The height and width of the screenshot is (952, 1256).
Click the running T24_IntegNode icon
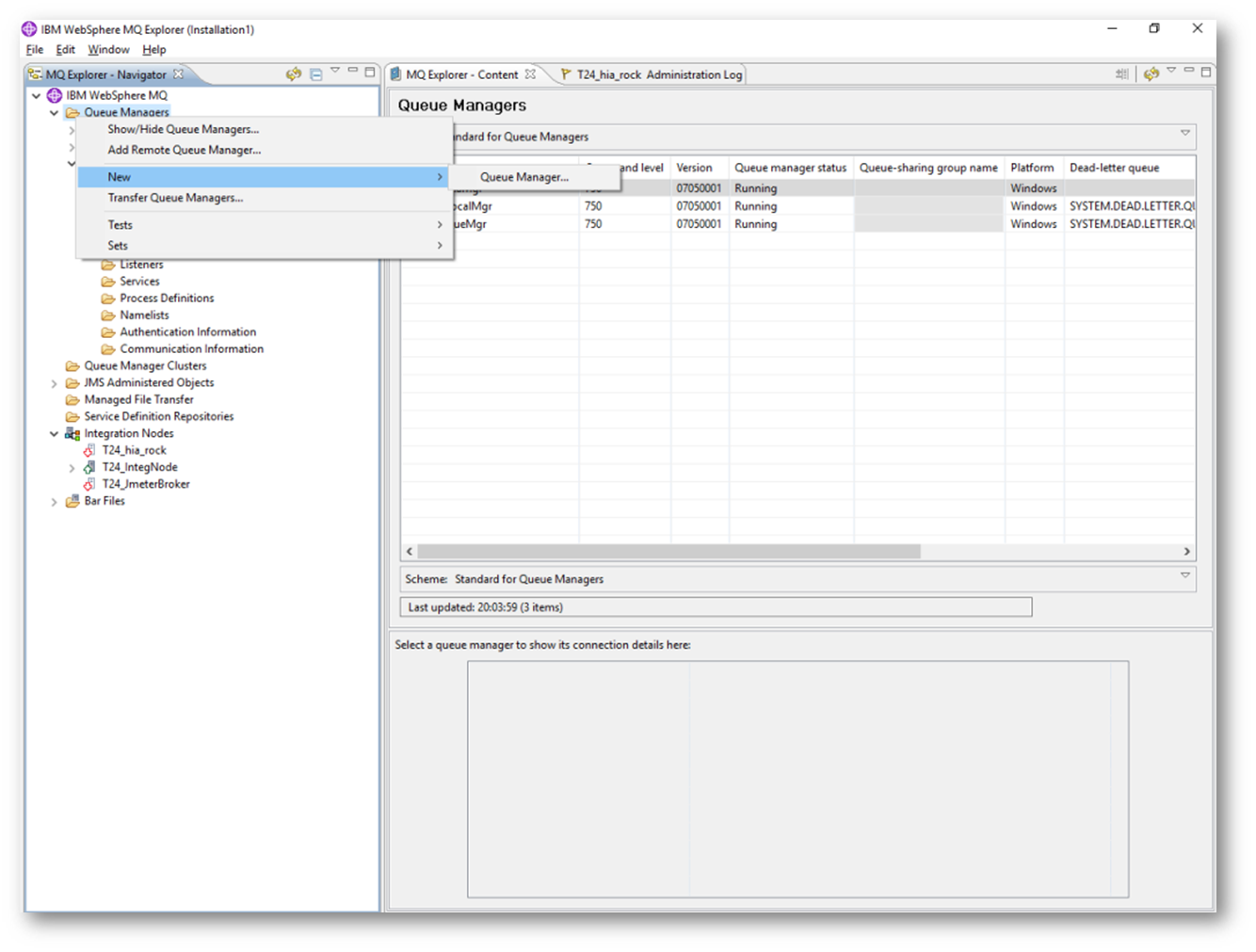tap(89, 468)
